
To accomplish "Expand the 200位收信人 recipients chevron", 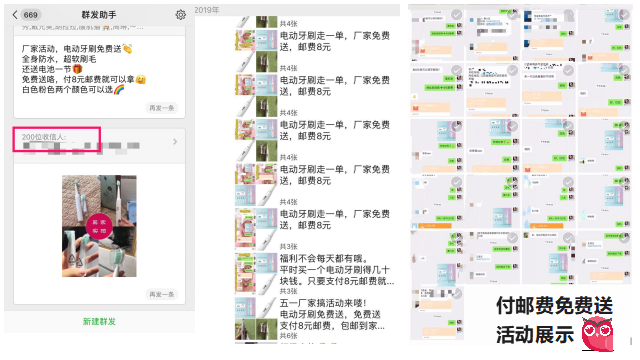I will pos(175,142).
